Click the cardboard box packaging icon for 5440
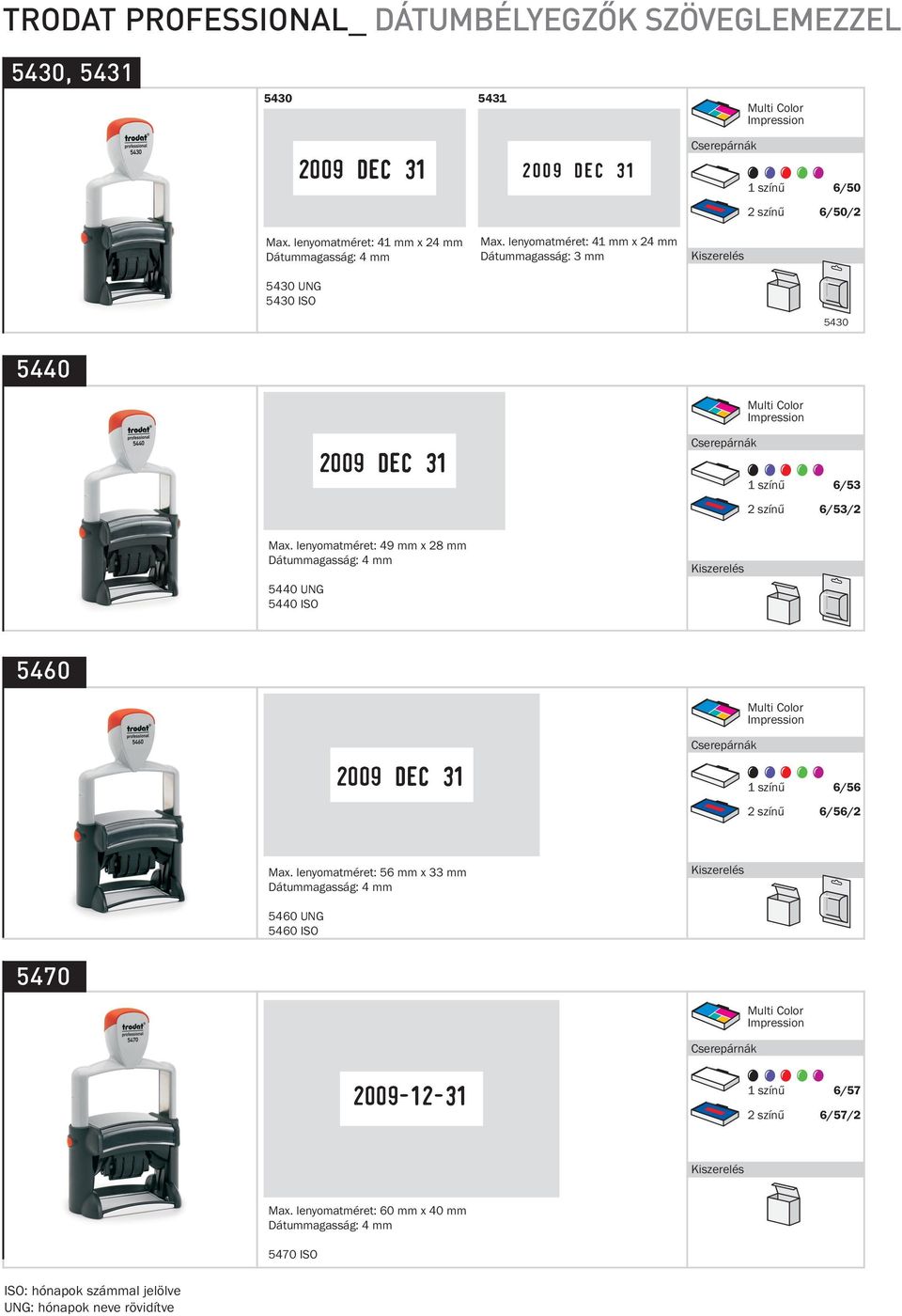This screenshot has width=902, height=1316. coord(784,603)
